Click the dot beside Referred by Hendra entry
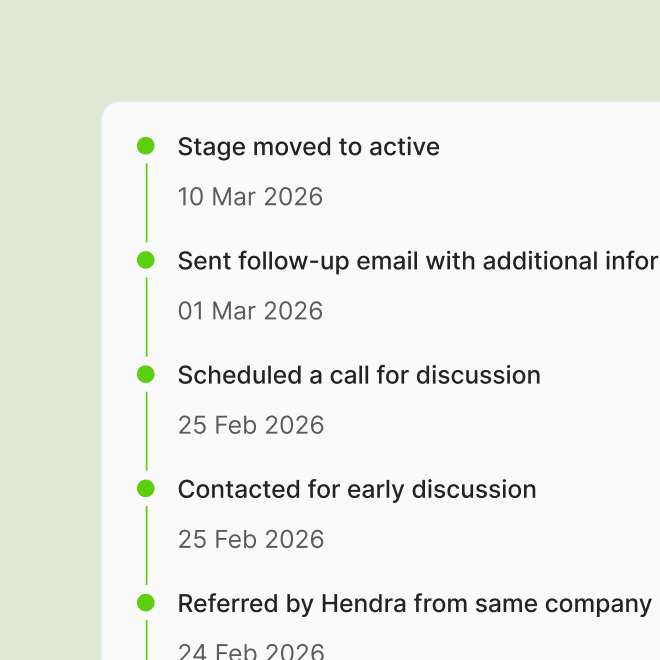This screenshot has width=660, height=660. [x=146, y=603]
